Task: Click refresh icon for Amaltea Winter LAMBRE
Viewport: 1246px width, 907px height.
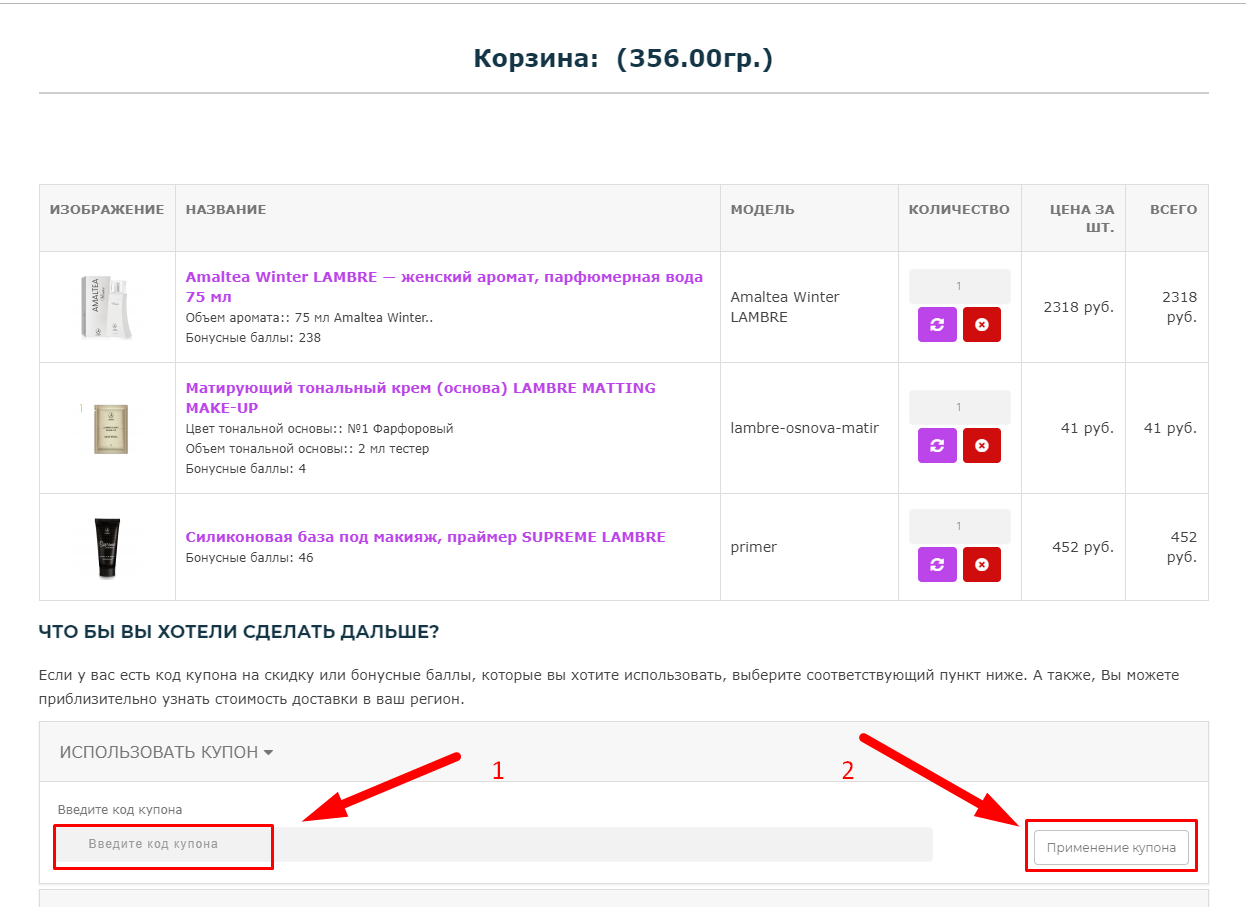Action: 937,325
